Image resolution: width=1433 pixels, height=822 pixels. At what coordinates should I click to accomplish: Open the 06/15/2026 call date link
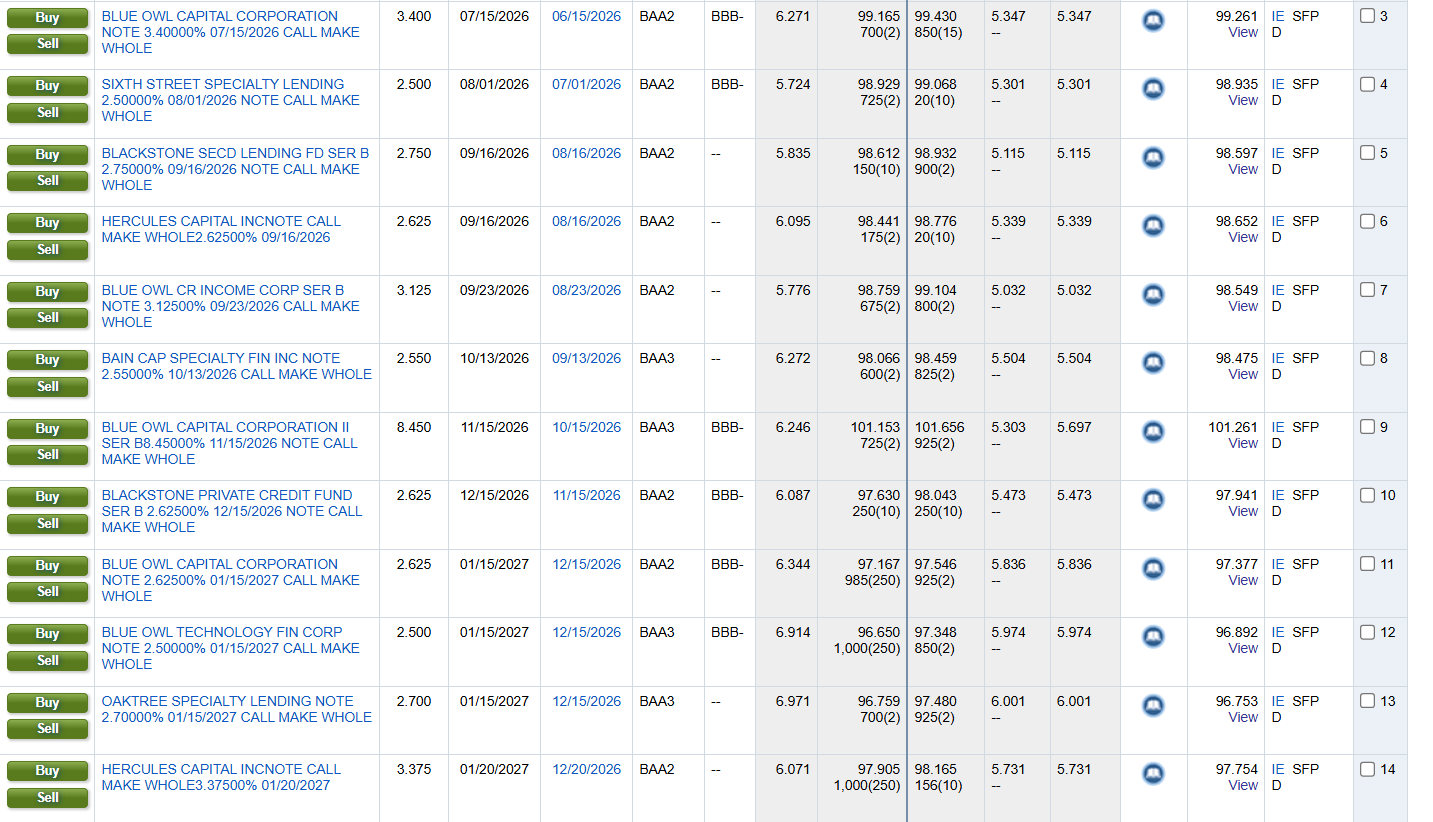[586, 16]
